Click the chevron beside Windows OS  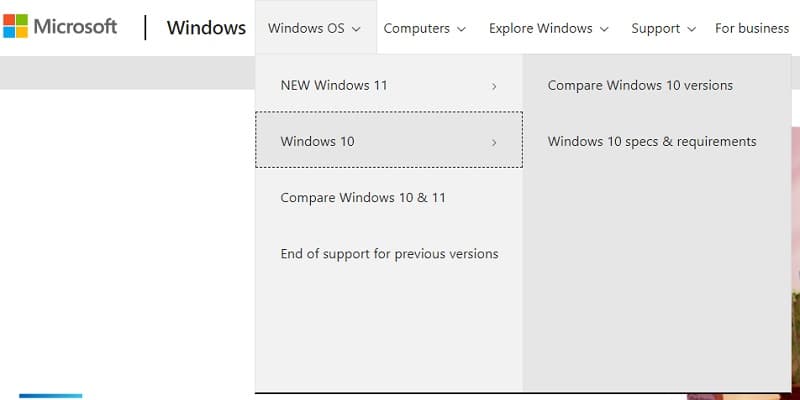point(356,29)
